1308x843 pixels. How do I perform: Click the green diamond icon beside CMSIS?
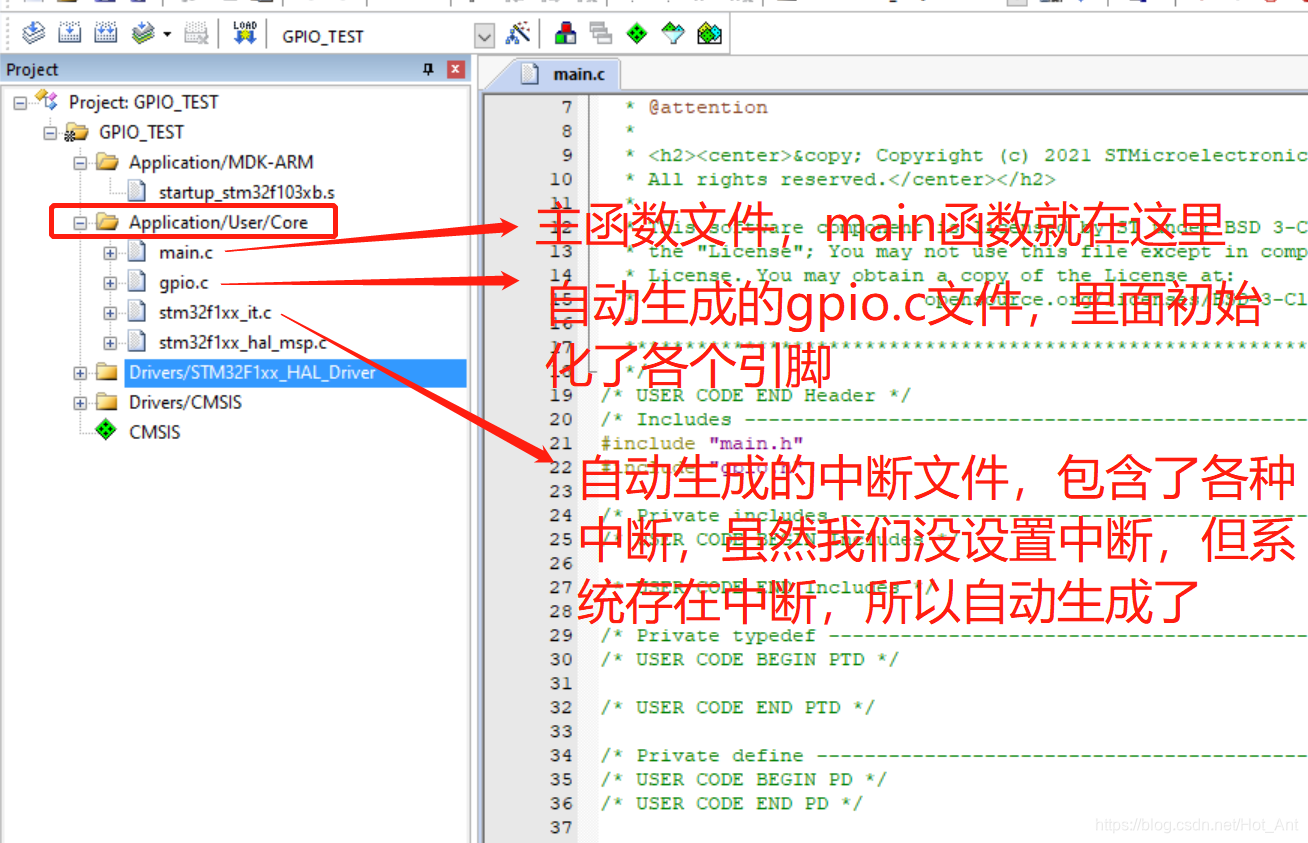pos(106,431)
